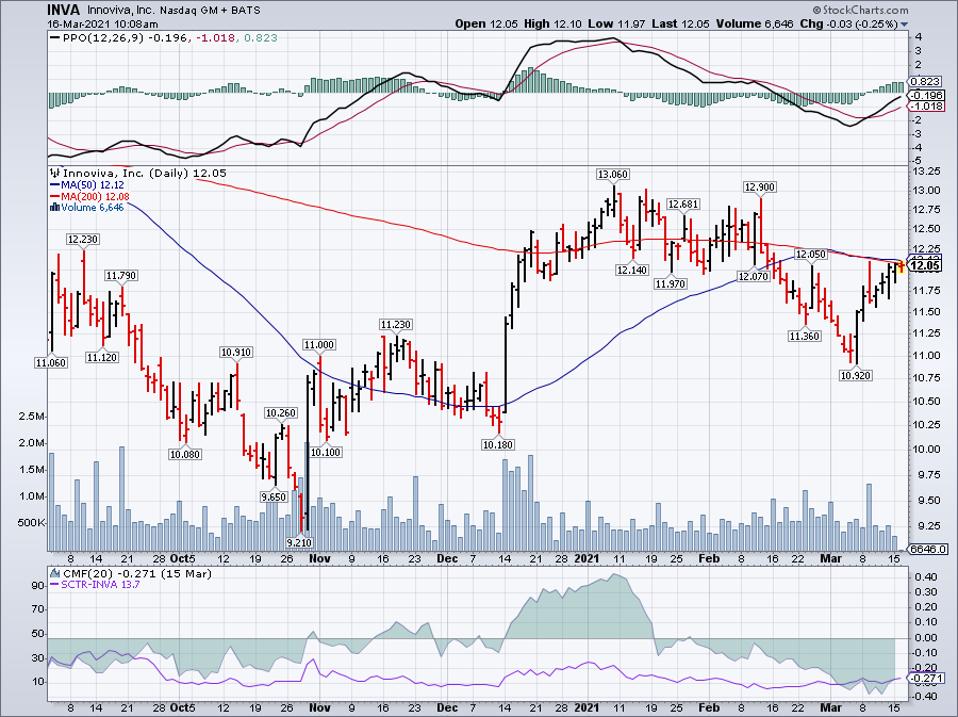Click the 500K volume axis label
Image resolution: width=958 pixels, height=717 pixels.
(x=32, y=523)
